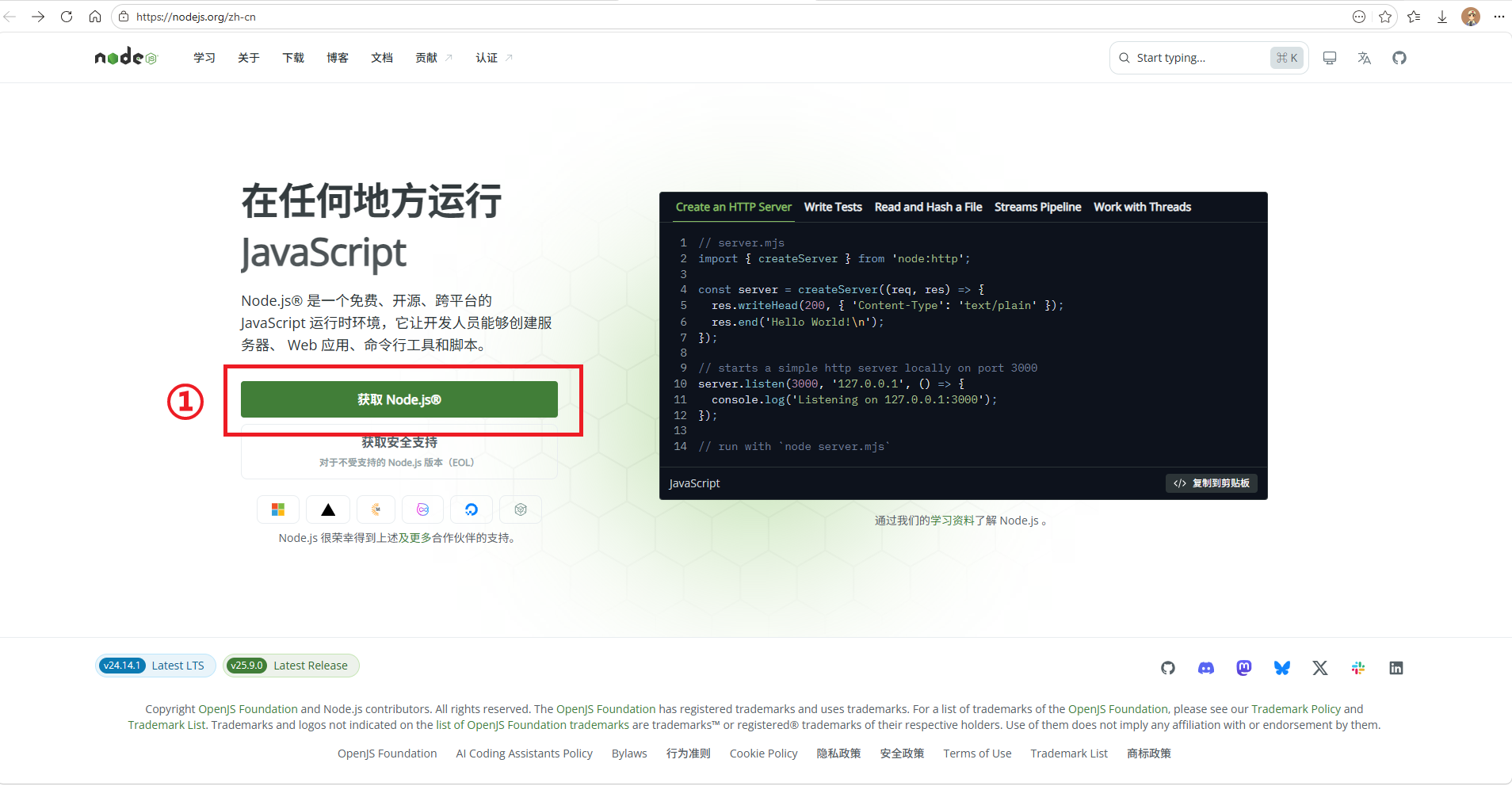Click the Mastodon icon in the footer
This screenshot has height=786, width=1512.
1243,668
